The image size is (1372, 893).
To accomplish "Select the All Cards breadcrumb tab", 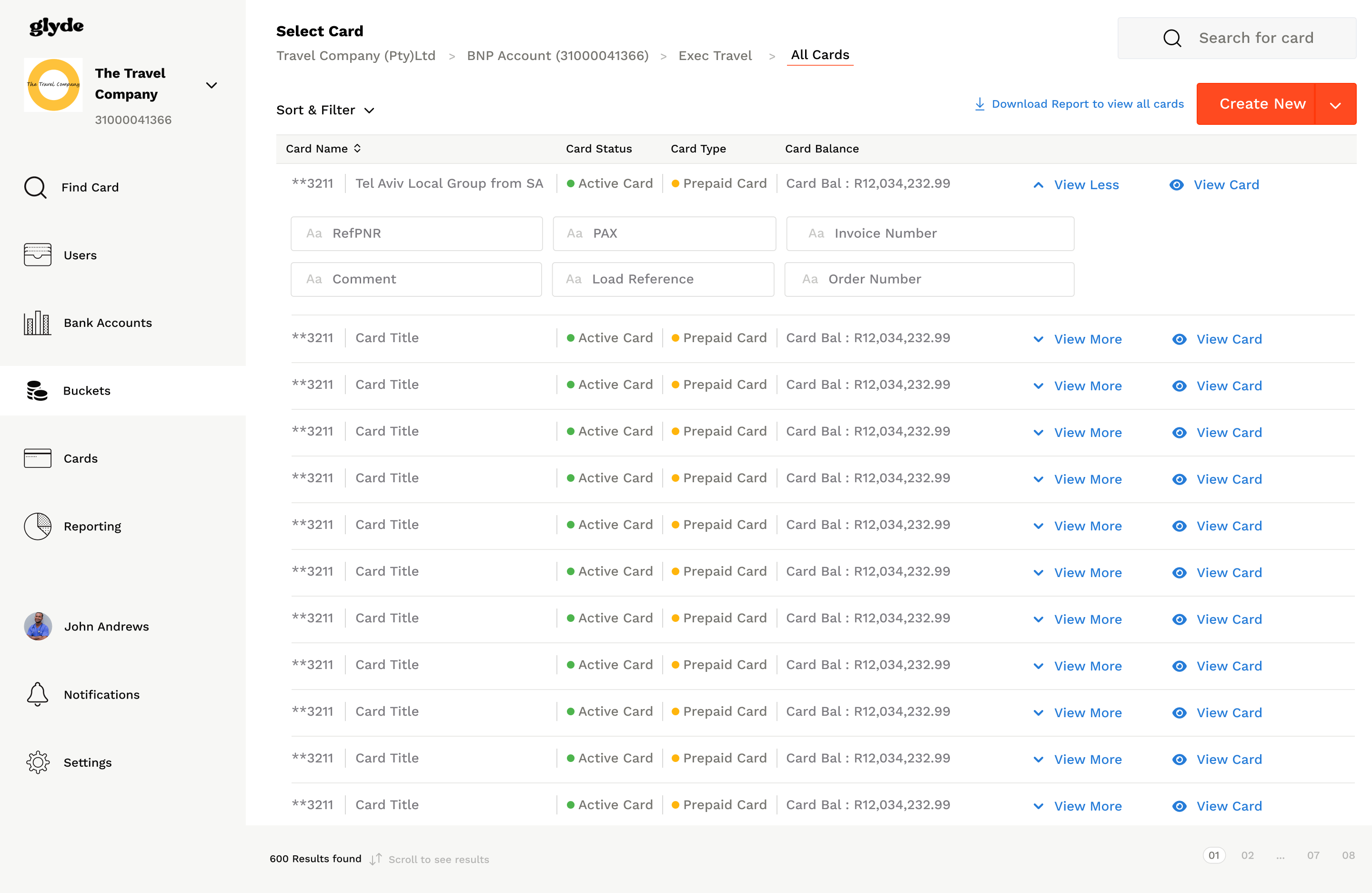I will pos(820,55).
